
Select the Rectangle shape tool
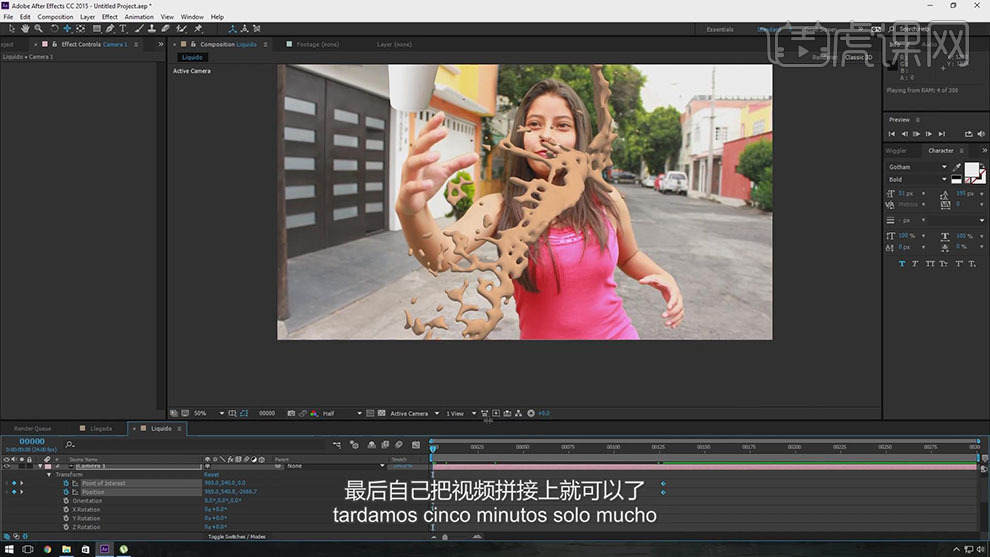[97, 28]
